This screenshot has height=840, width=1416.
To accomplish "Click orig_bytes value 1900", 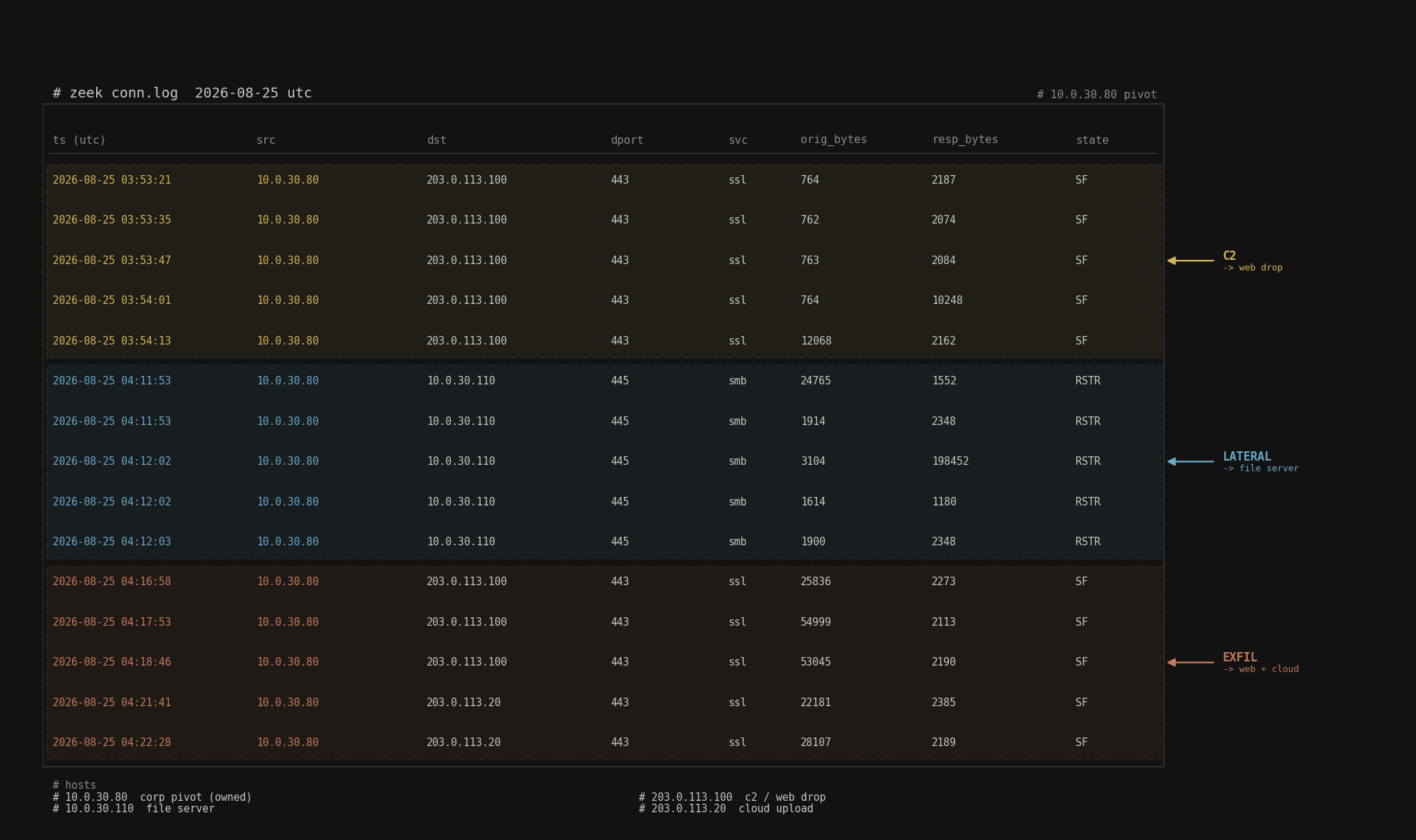I will click(x=813, y=542).
